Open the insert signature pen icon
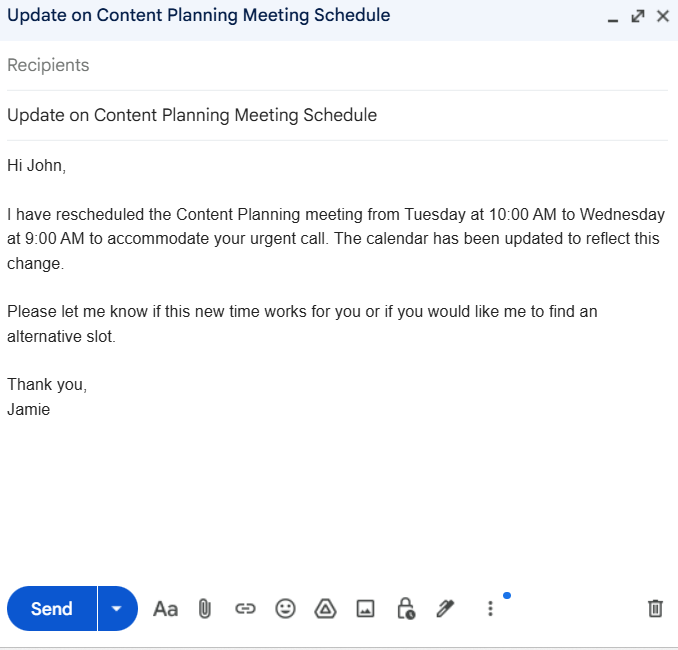Screen dimensions: 678x650 coord(445,608)
